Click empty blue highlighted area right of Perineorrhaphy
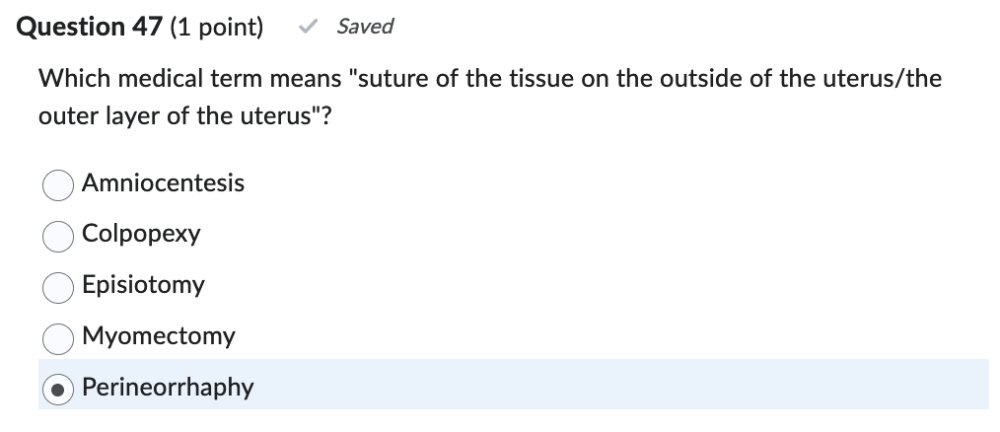Viewport: 1000px width, 432px height. (620, 386)
